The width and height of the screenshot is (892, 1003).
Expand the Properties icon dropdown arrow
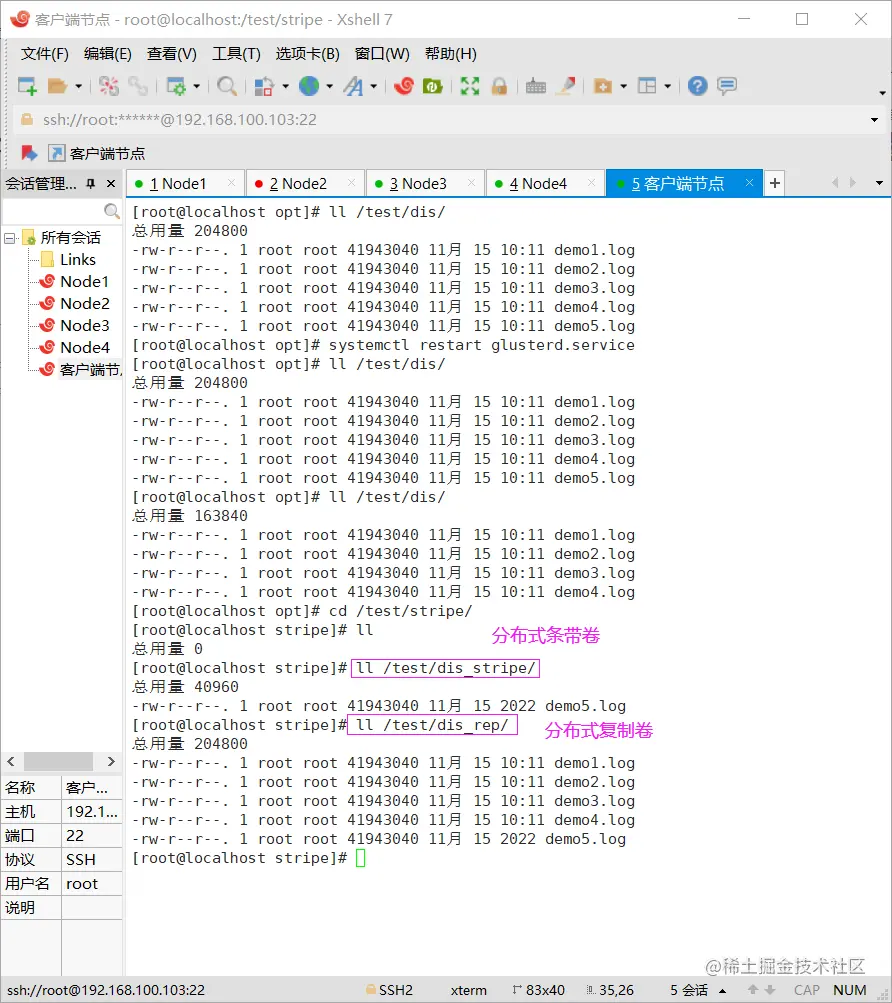196,86
